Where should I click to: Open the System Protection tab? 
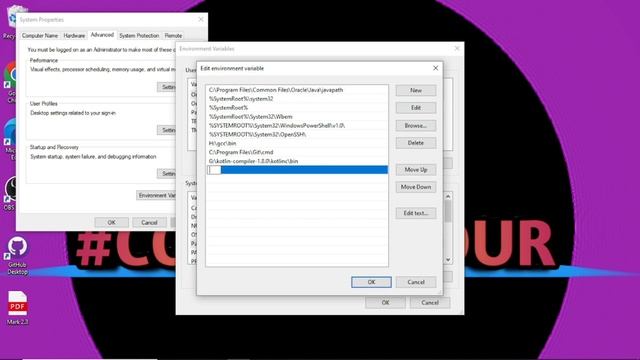139,36
